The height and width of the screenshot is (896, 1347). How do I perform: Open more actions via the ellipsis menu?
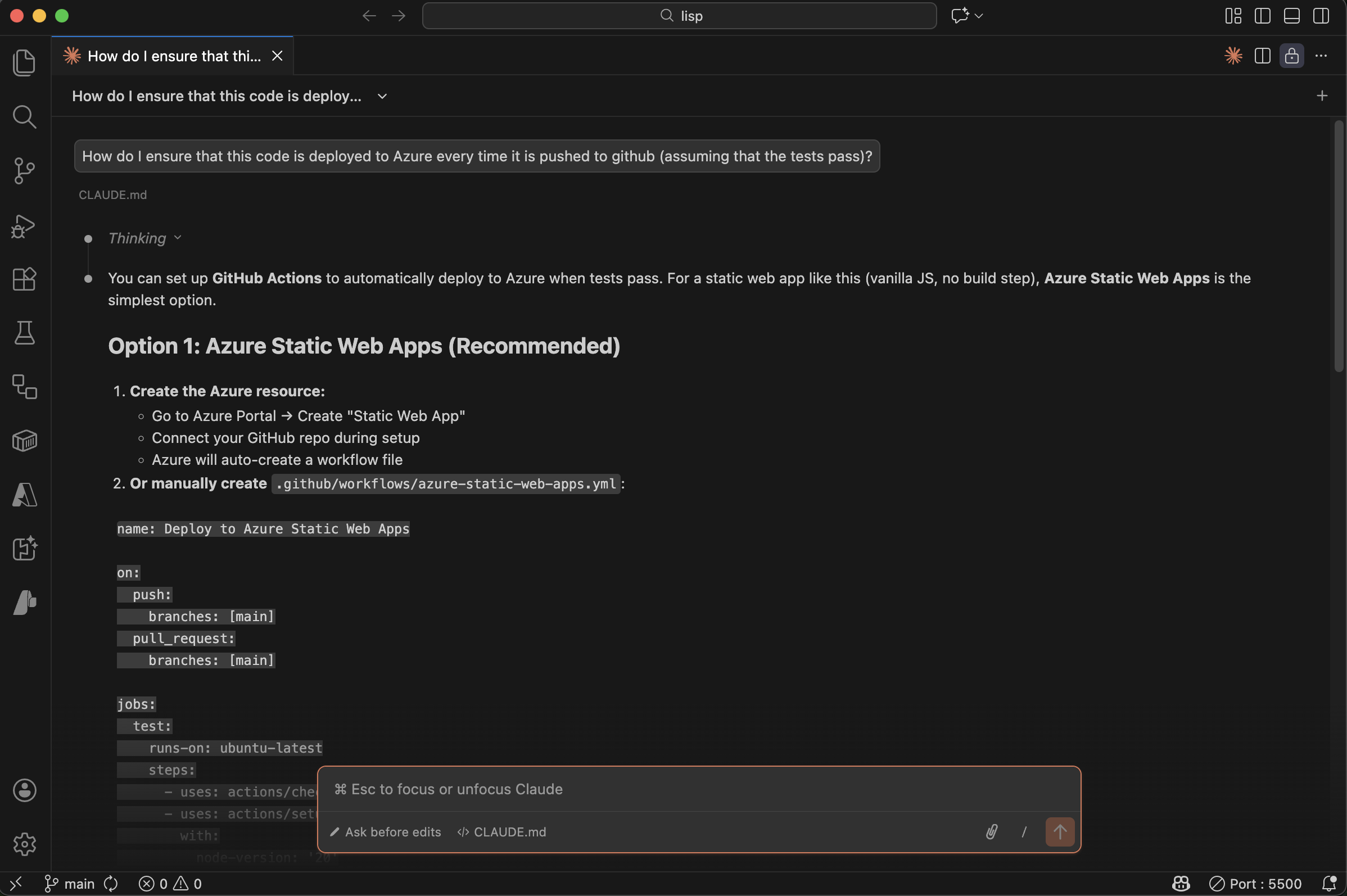1322,56
